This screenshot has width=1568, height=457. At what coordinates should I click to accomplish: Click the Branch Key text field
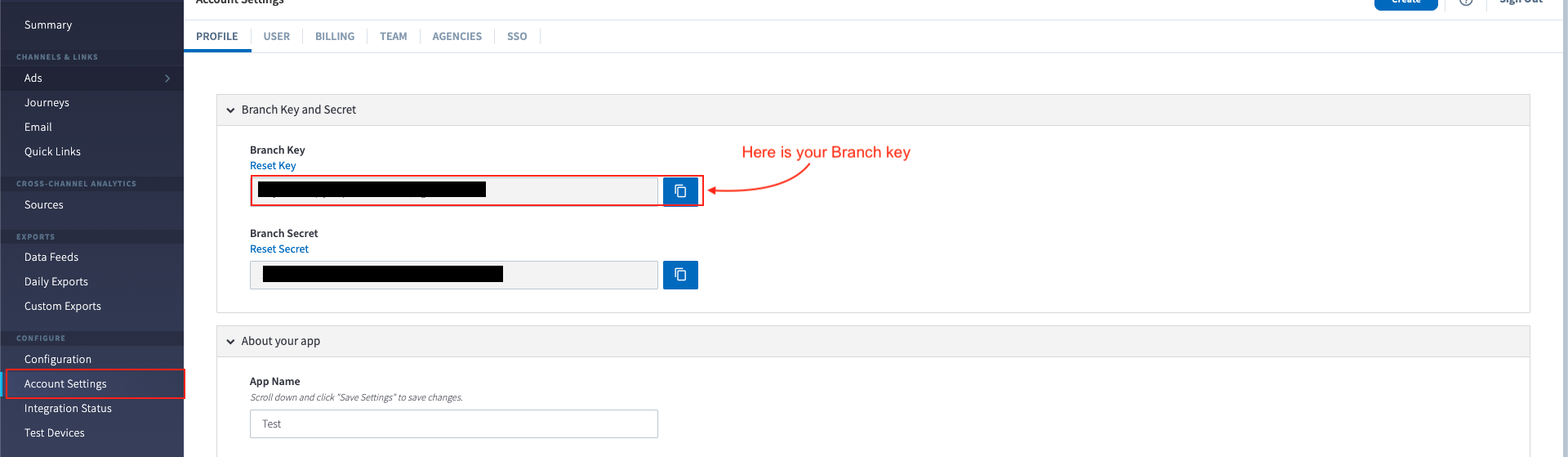pyautogui.click(x=572, y=191)
